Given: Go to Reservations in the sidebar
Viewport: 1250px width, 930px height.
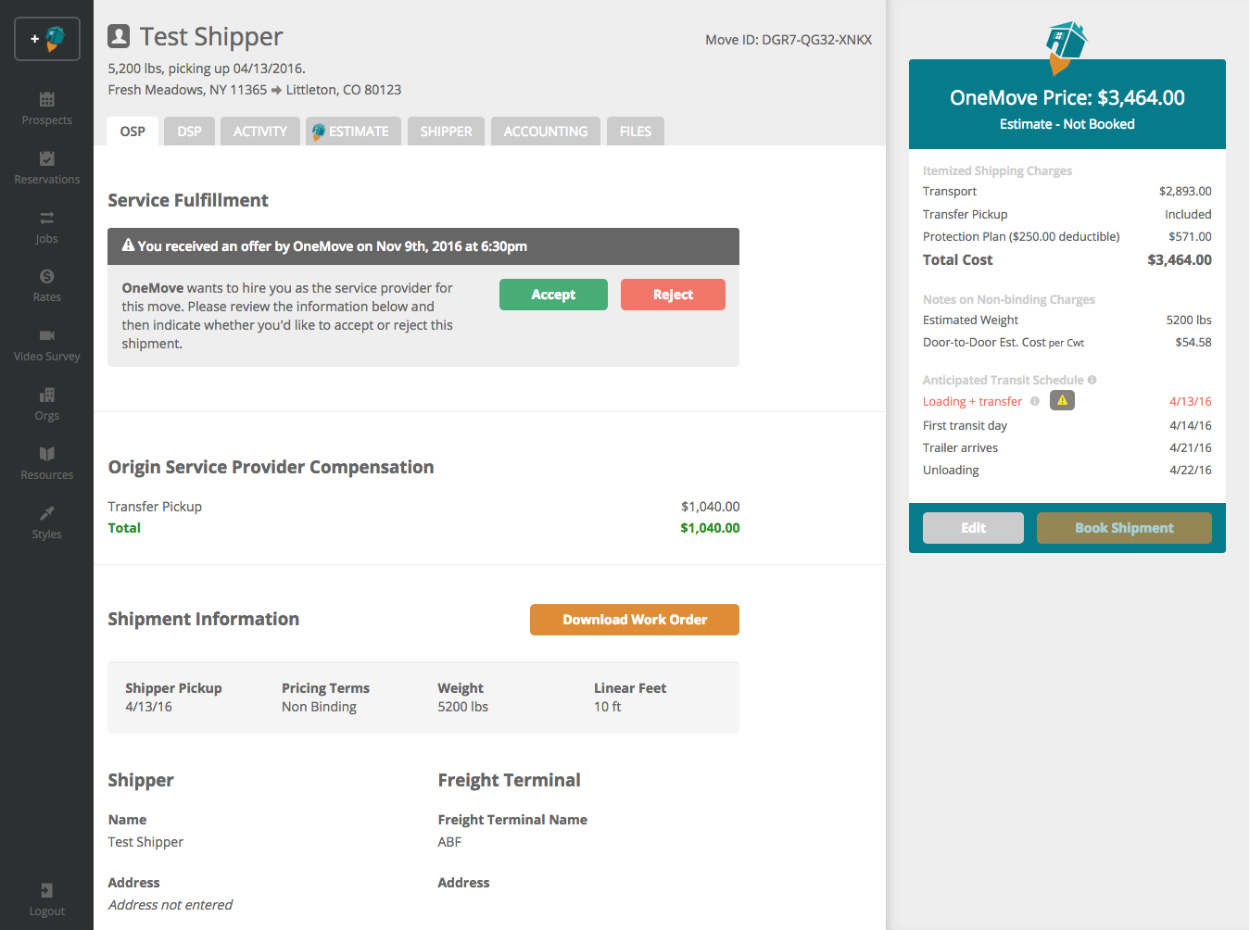Looking at the screenshot, I should [x=47, y=168].
